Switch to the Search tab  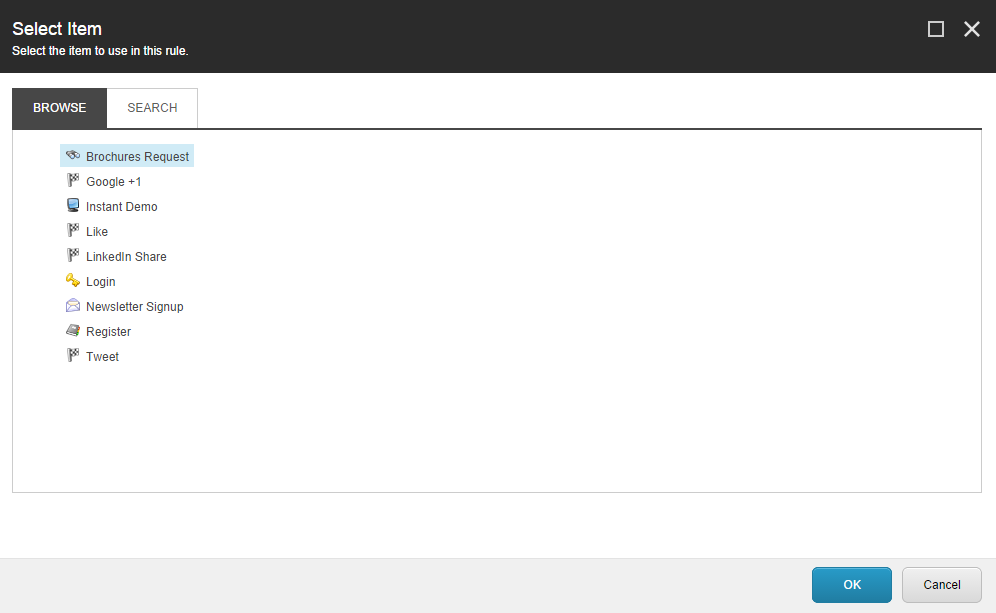click(152, 108)
